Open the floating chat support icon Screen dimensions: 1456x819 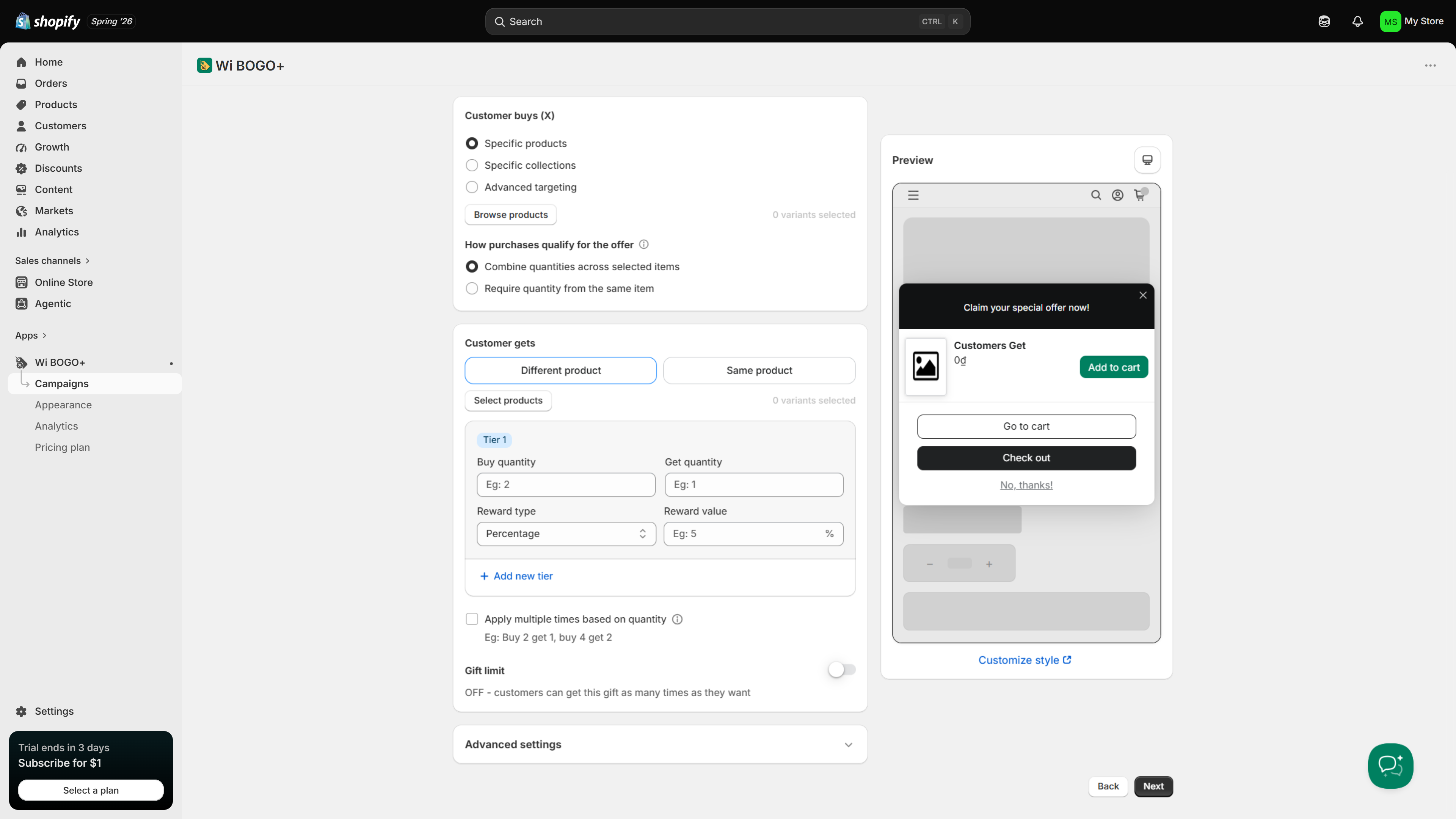1390,765
